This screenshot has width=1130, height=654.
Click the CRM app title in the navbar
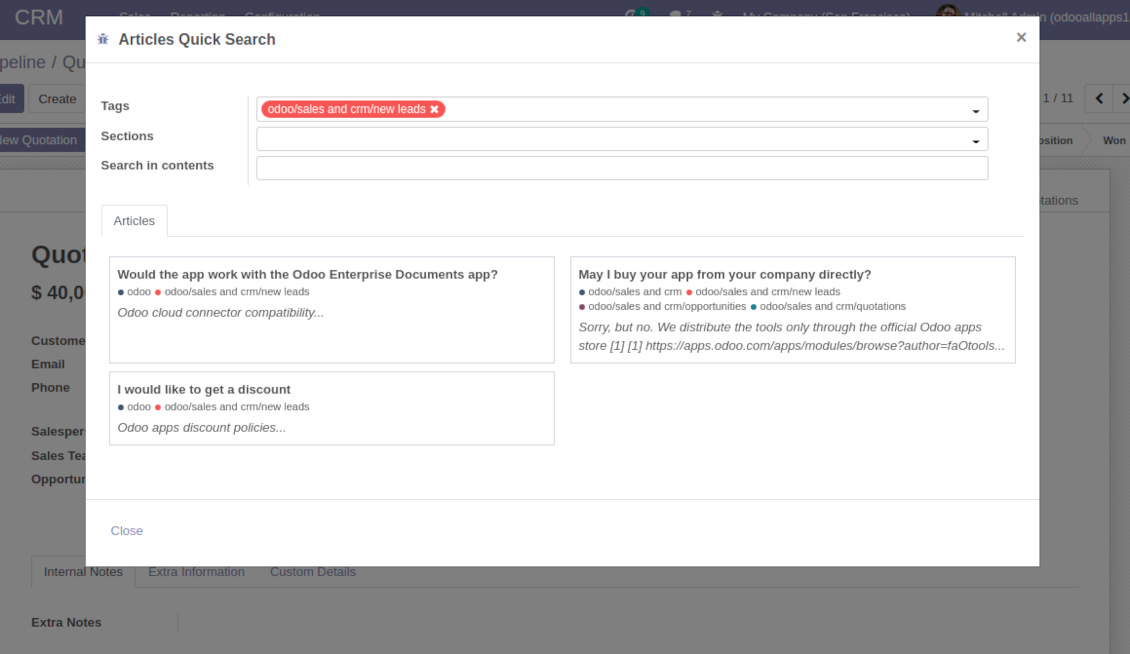39,17
